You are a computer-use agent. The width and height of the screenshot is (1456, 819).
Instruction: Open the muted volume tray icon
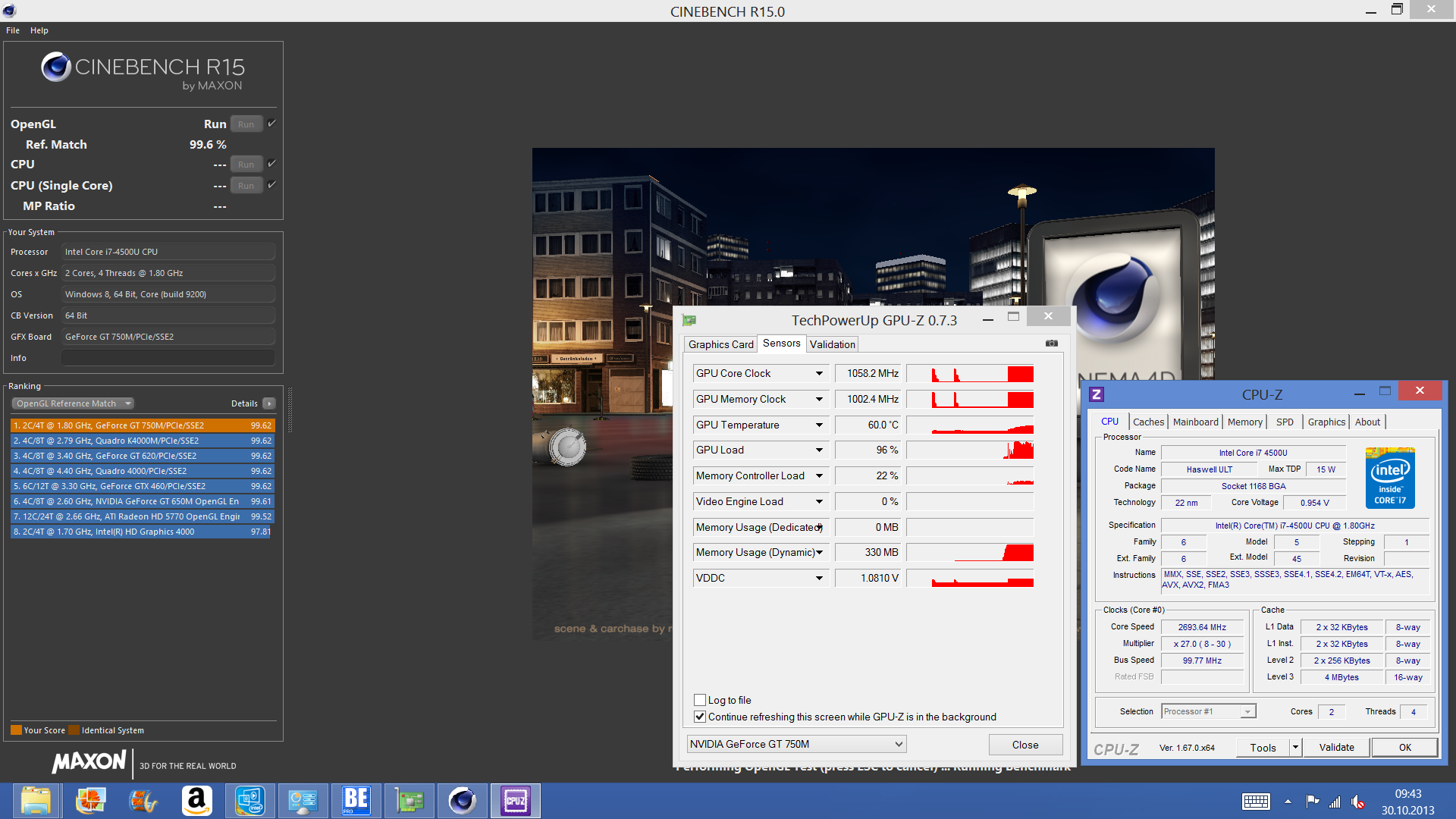[1357, 802]
